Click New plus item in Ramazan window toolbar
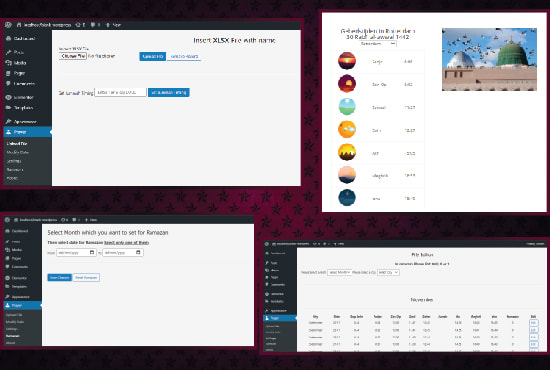Viewport: 550px width, 370px height. click(x=90, y=220)
